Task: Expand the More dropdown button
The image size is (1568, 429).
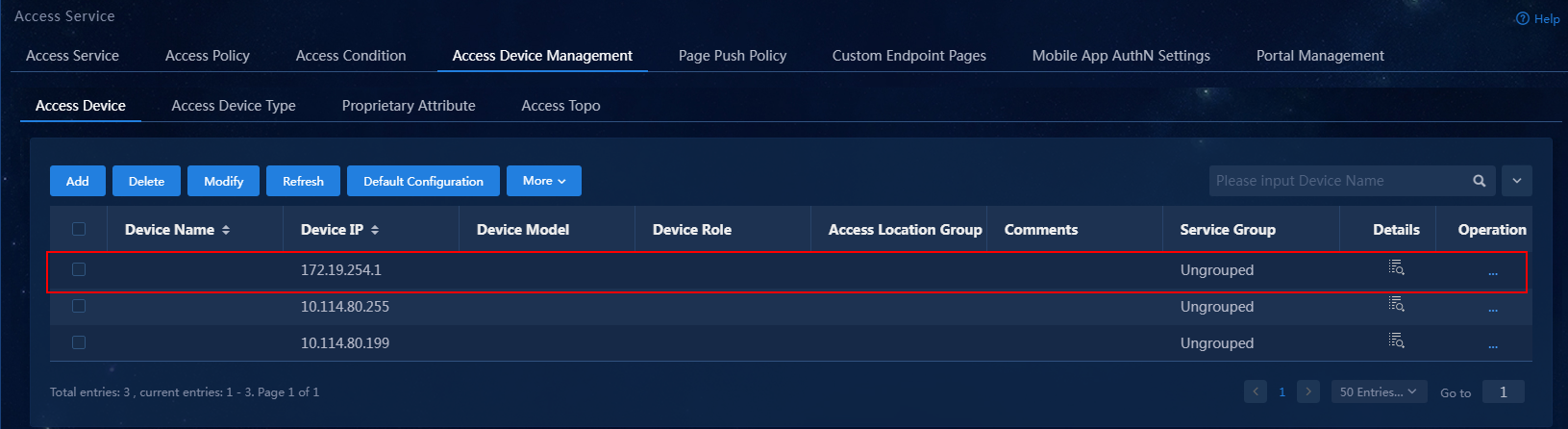Action: point(544,181)
